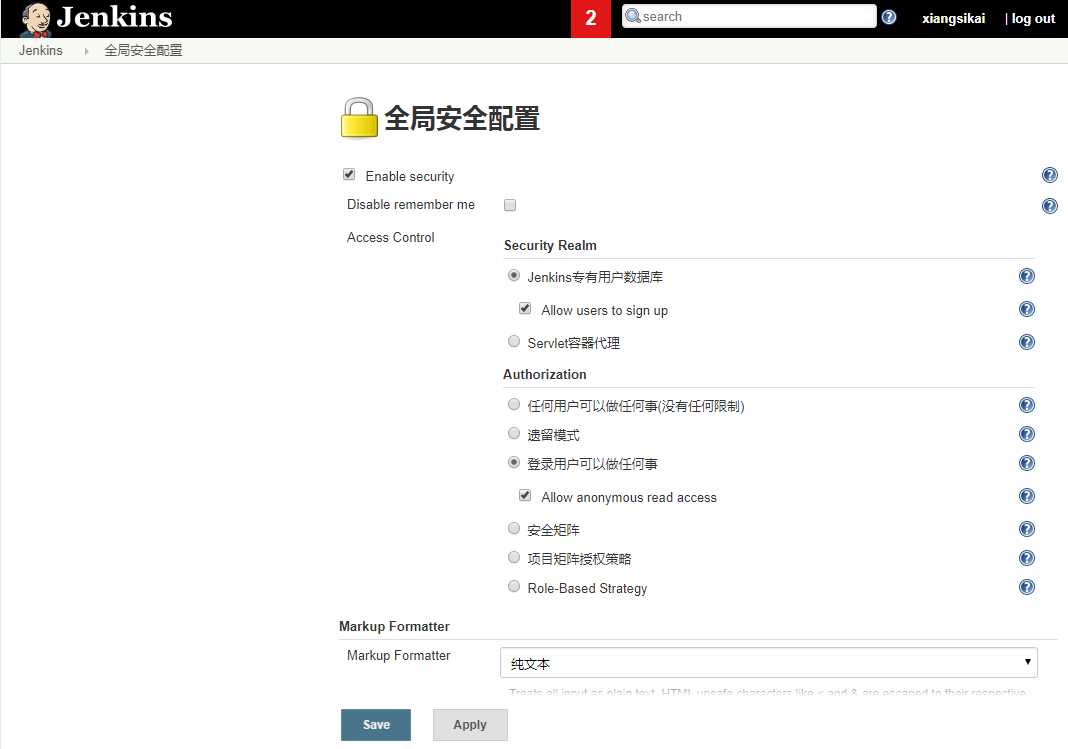Click the log out link
The image size is (1068, 749).
(x=1033, y=18)
